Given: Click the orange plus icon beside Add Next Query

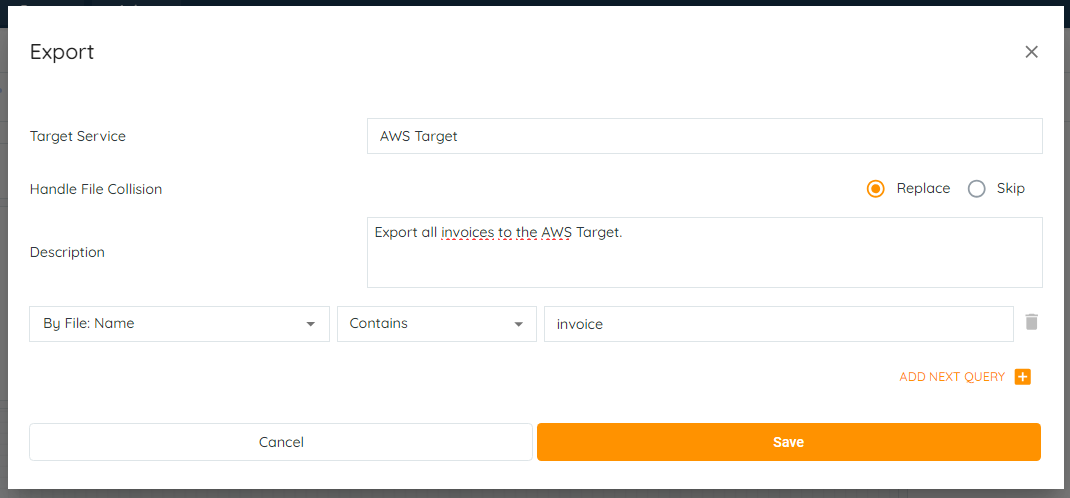Looking at the screenshot, I should pos(1022,377).
